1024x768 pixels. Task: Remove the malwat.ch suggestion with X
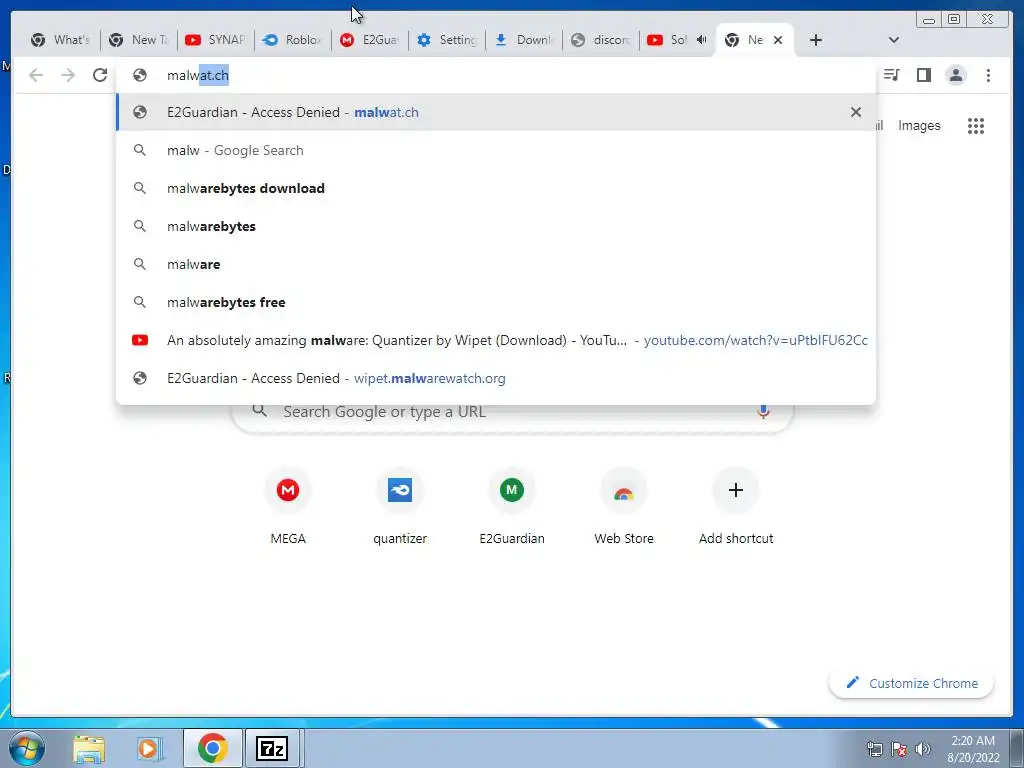(856, 112)
